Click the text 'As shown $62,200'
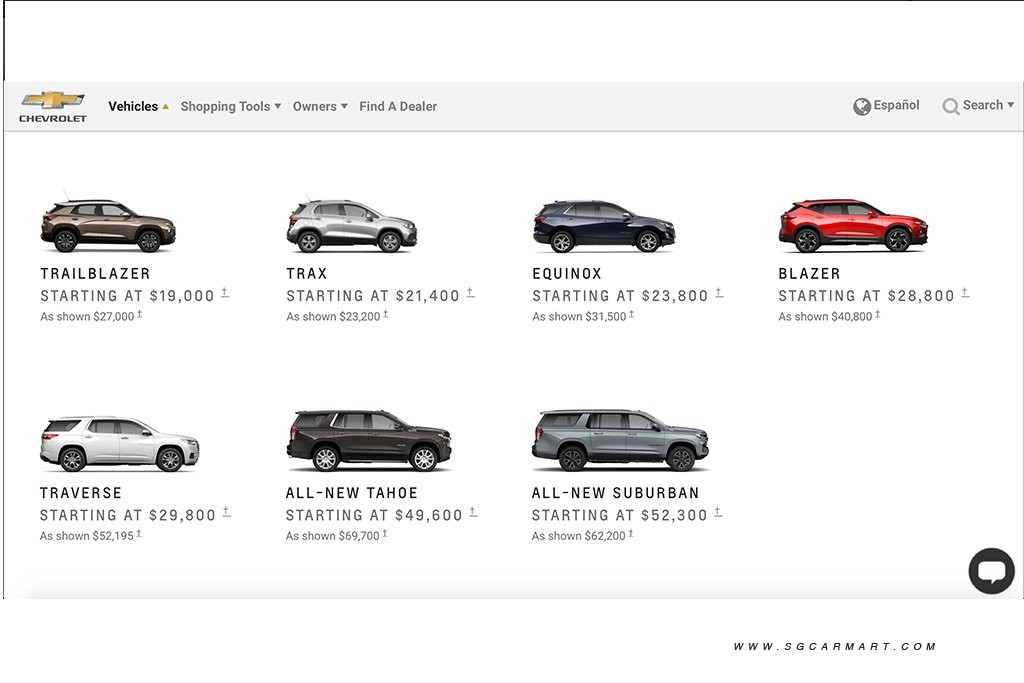Screen dimensions: 1024x683 [579, 536]
